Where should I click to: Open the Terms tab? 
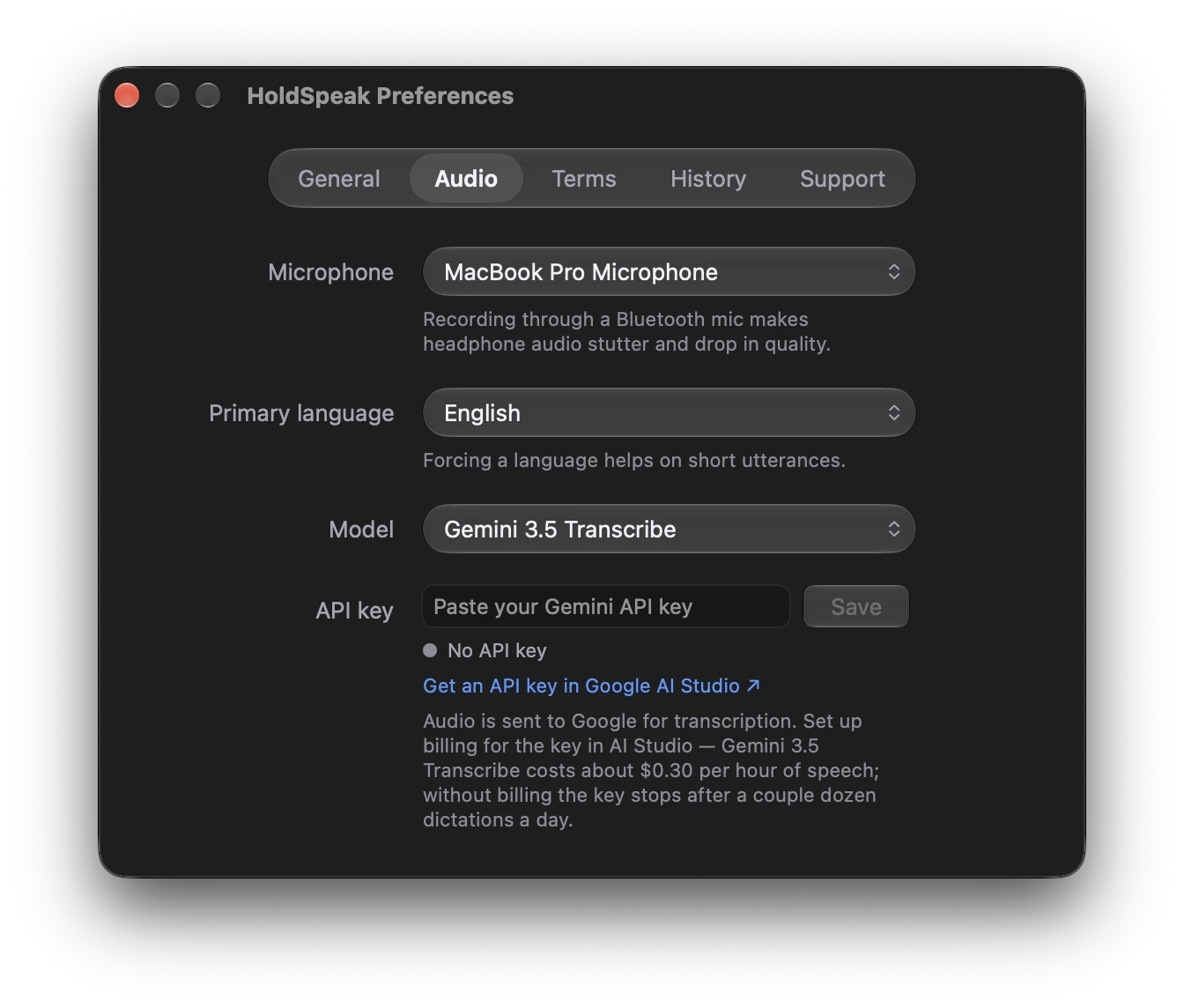584,179
